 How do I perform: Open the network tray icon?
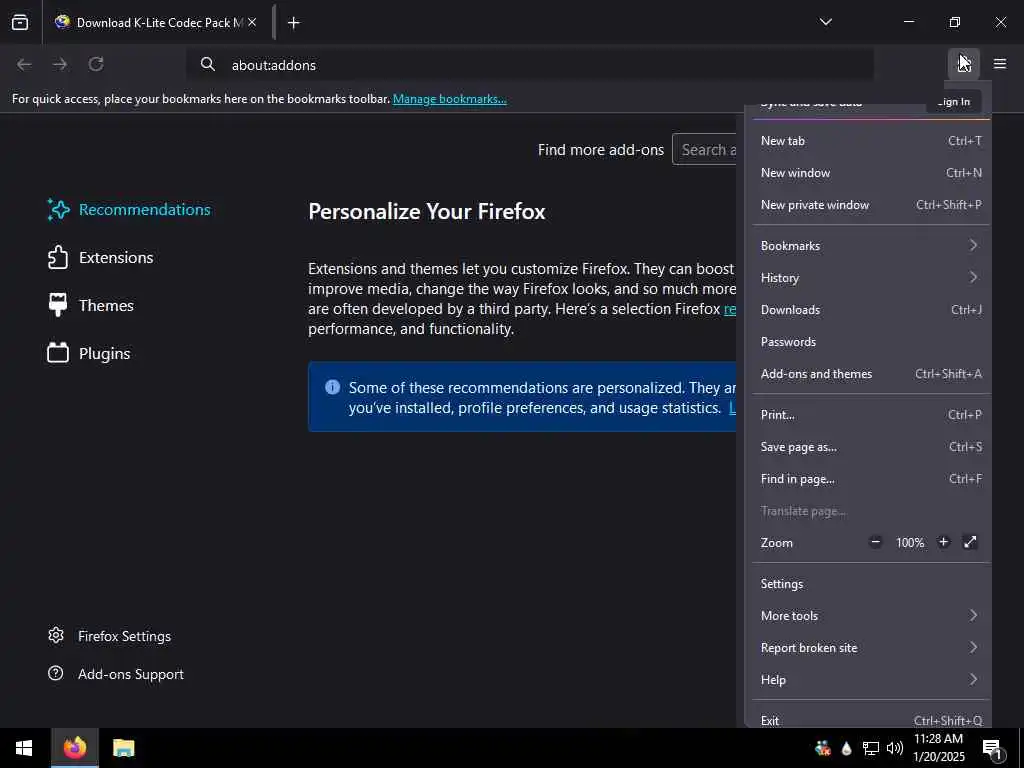[871, 748]
